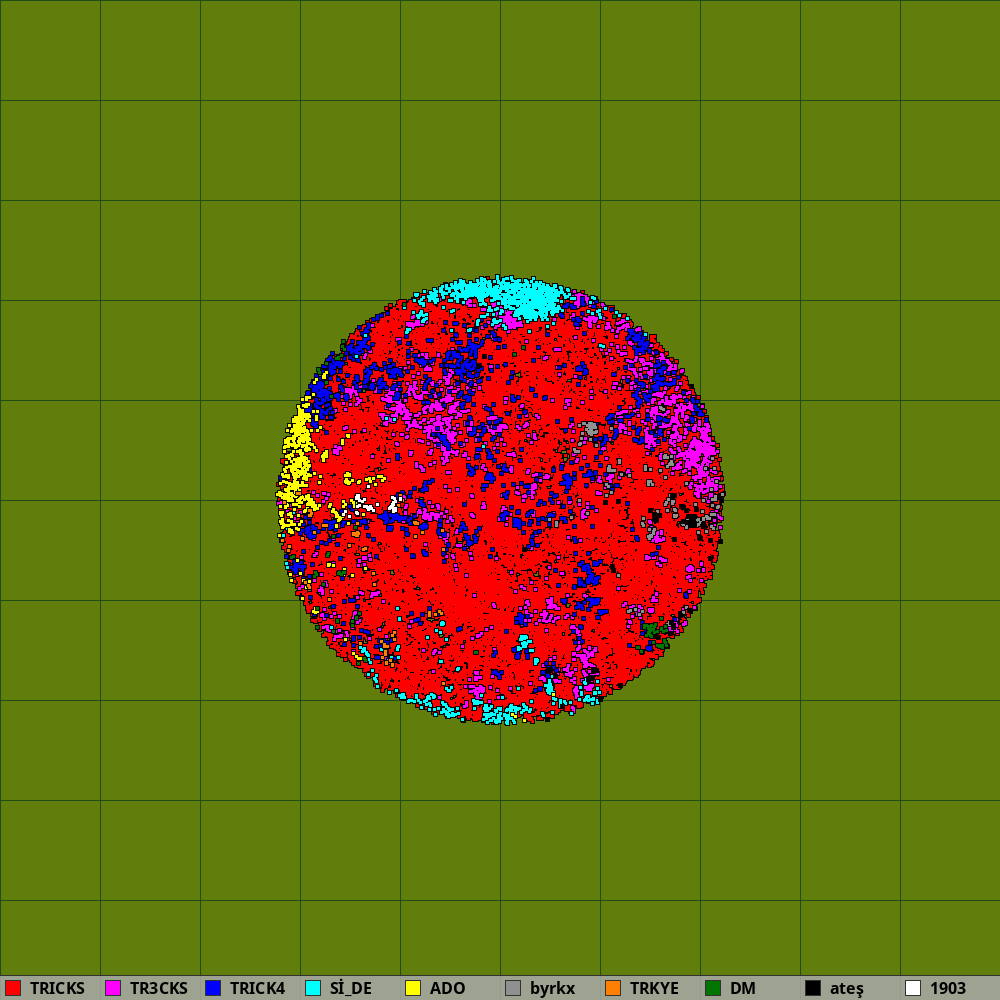Click the blue TRICK4 color swatch
The image size is (1000, 1000).
tap(213, 988)
